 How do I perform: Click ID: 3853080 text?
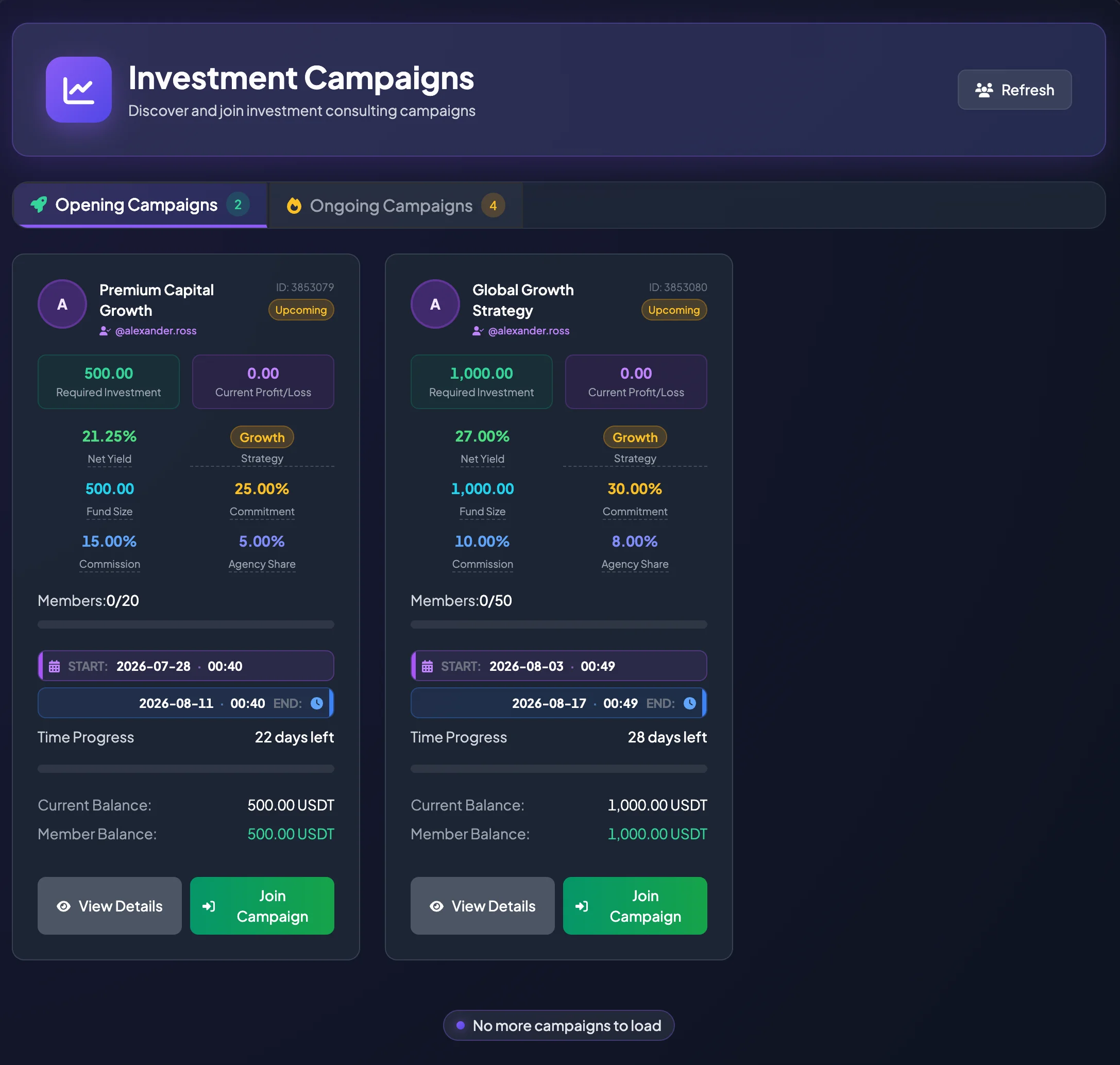(x=678, y=288)
